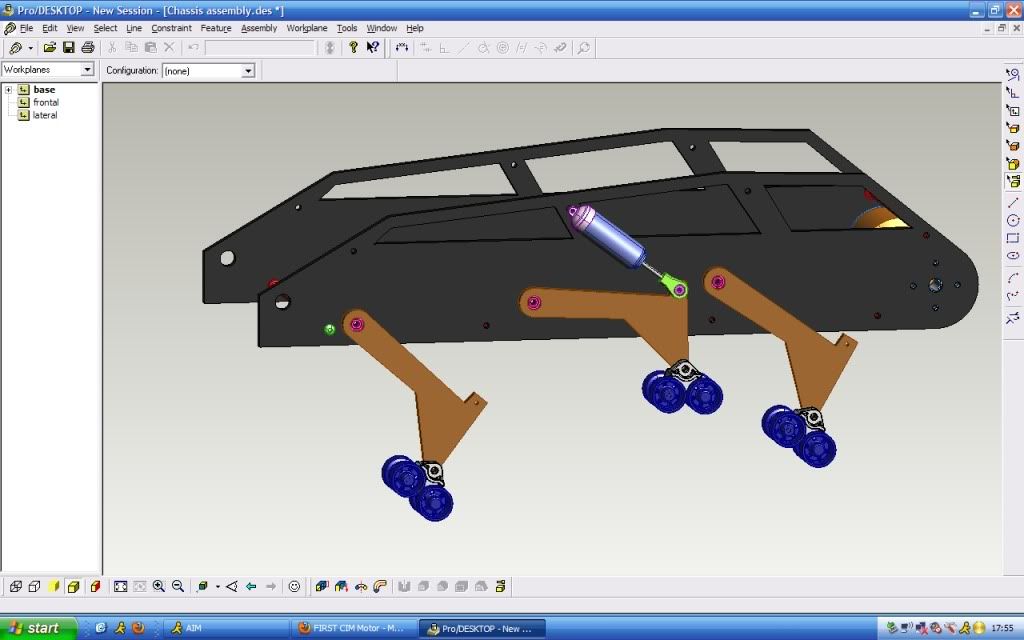The width and height of the screenshot is (1024, 640).
Task: Toggle the red shaded display mode
Action: (95, 587)
